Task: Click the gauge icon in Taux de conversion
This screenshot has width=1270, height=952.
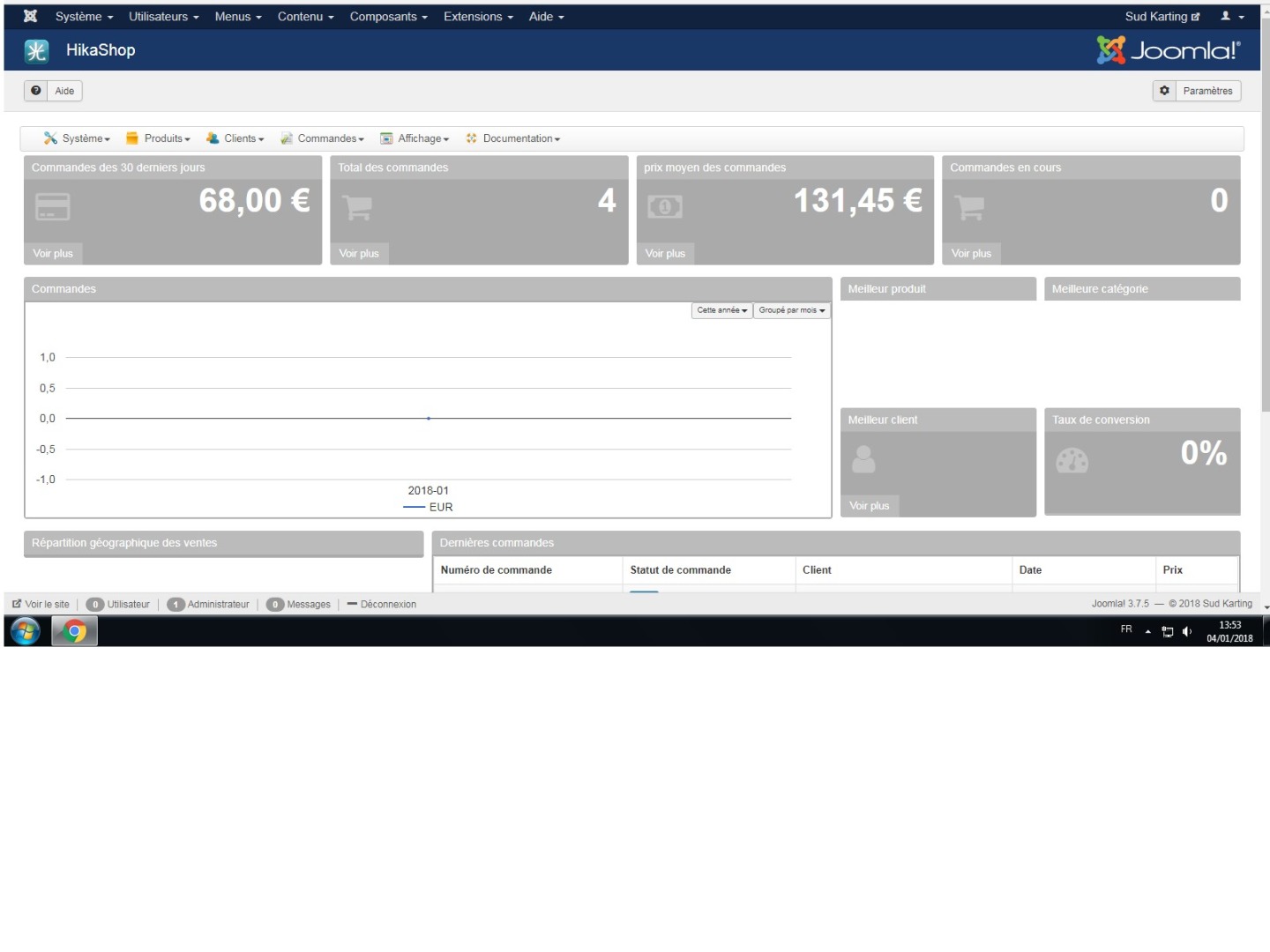Action: point(1072,460)
